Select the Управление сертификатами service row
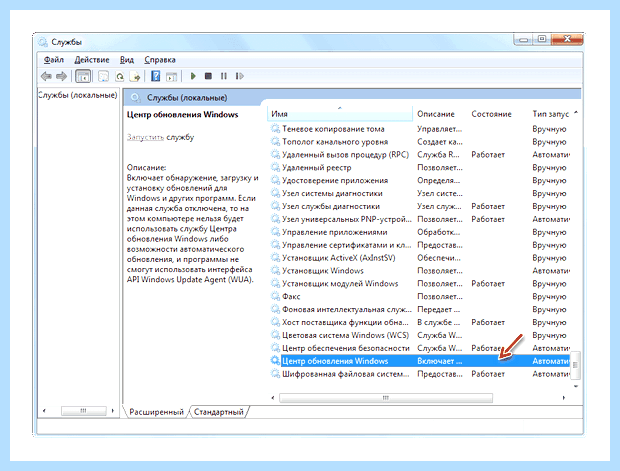620x471 pixels. coord(347,245)
